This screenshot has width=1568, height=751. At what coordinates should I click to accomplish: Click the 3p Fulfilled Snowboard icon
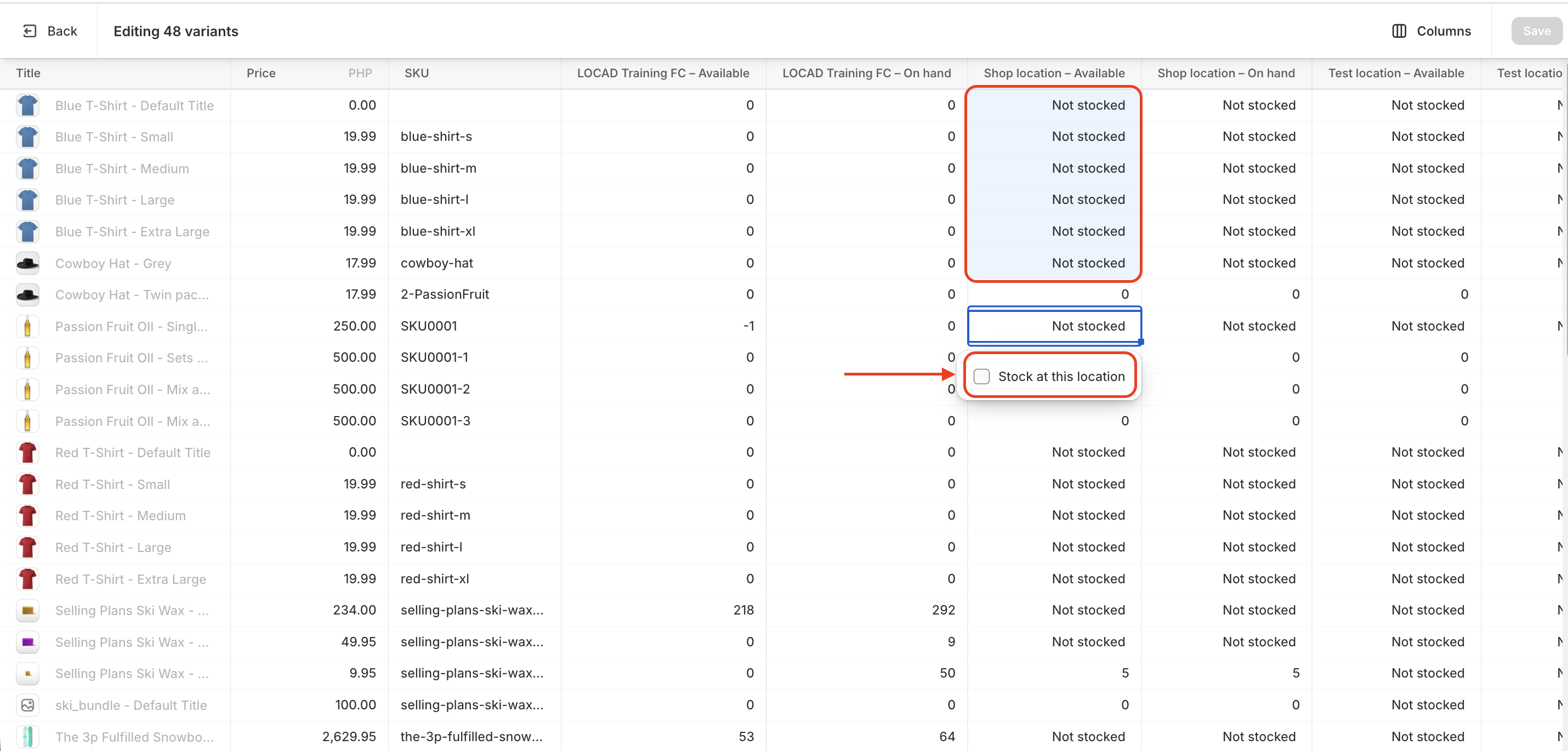click(27, 737)
